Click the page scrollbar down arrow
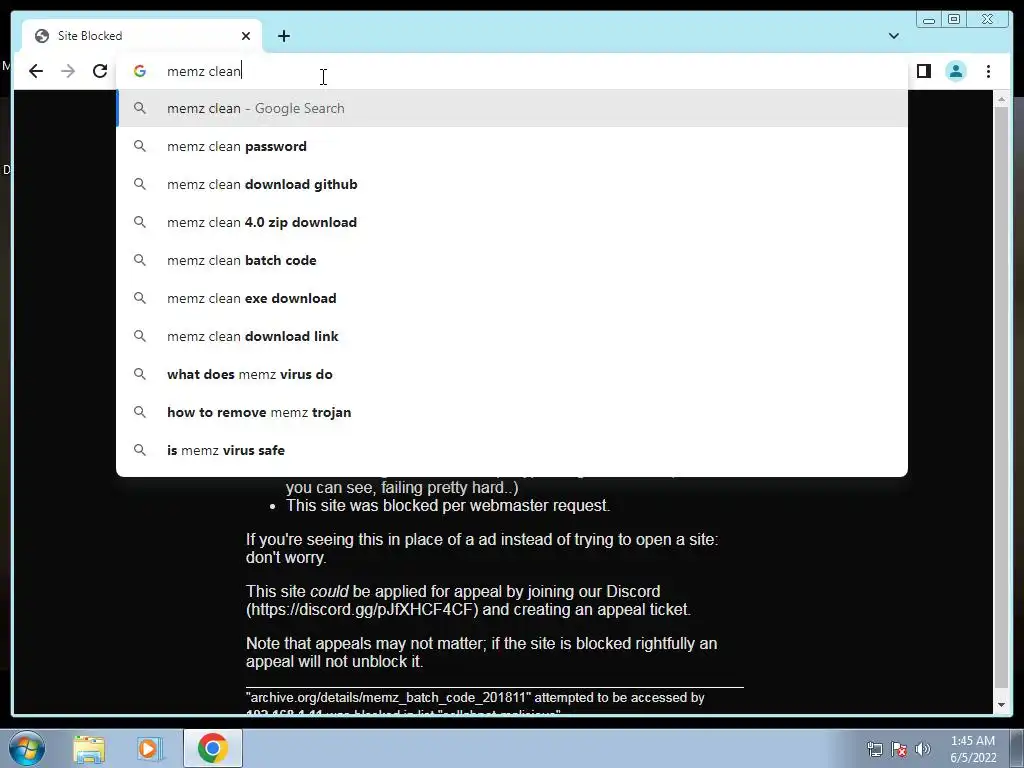 pyautogui.click(x=1001, y=705)
